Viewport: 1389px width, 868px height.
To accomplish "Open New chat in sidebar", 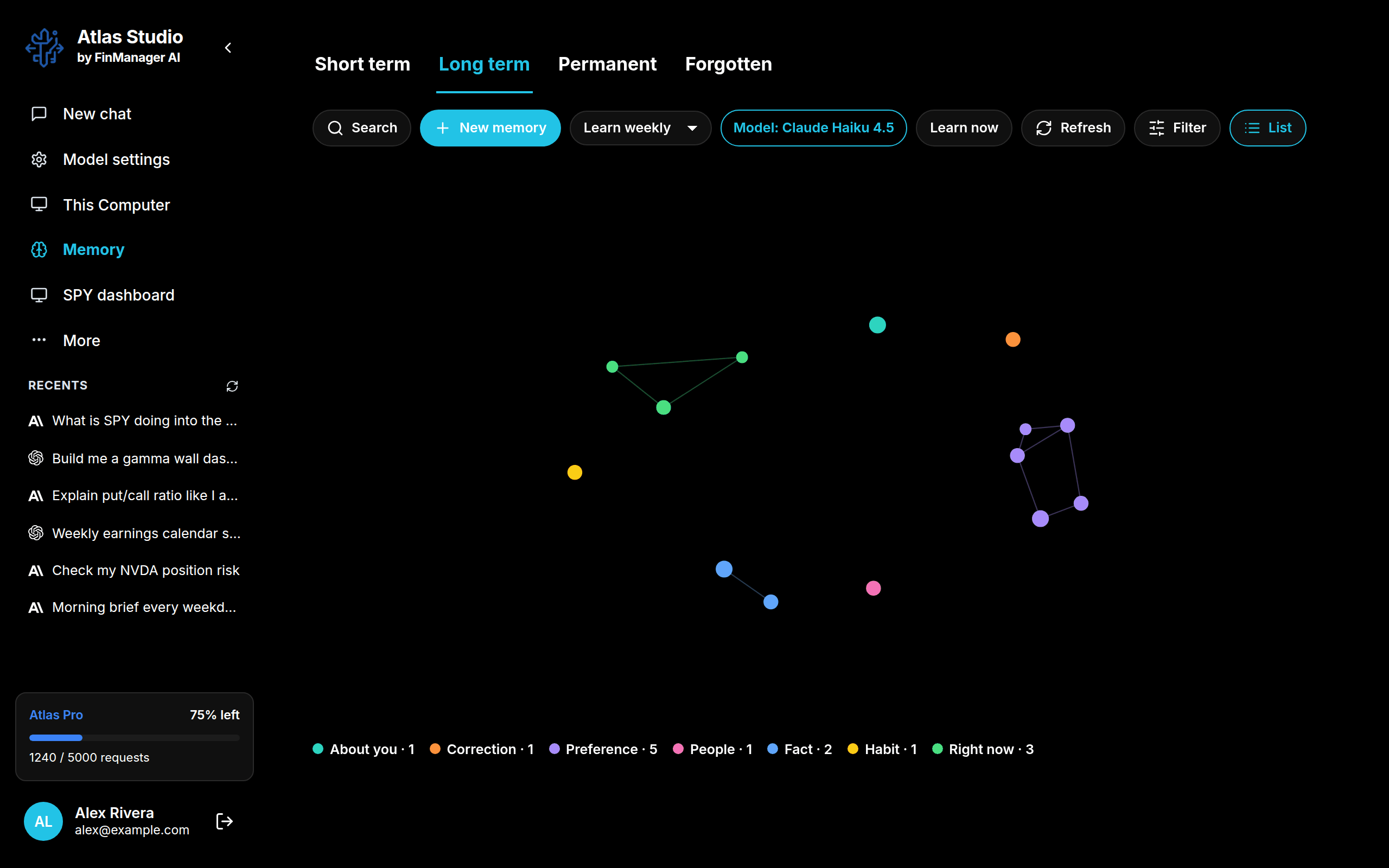I will 135,114.
